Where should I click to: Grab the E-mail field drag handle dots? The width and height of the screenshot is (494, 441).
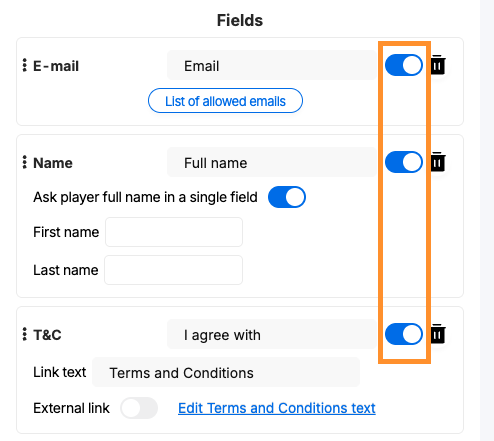tap(24, 65)
